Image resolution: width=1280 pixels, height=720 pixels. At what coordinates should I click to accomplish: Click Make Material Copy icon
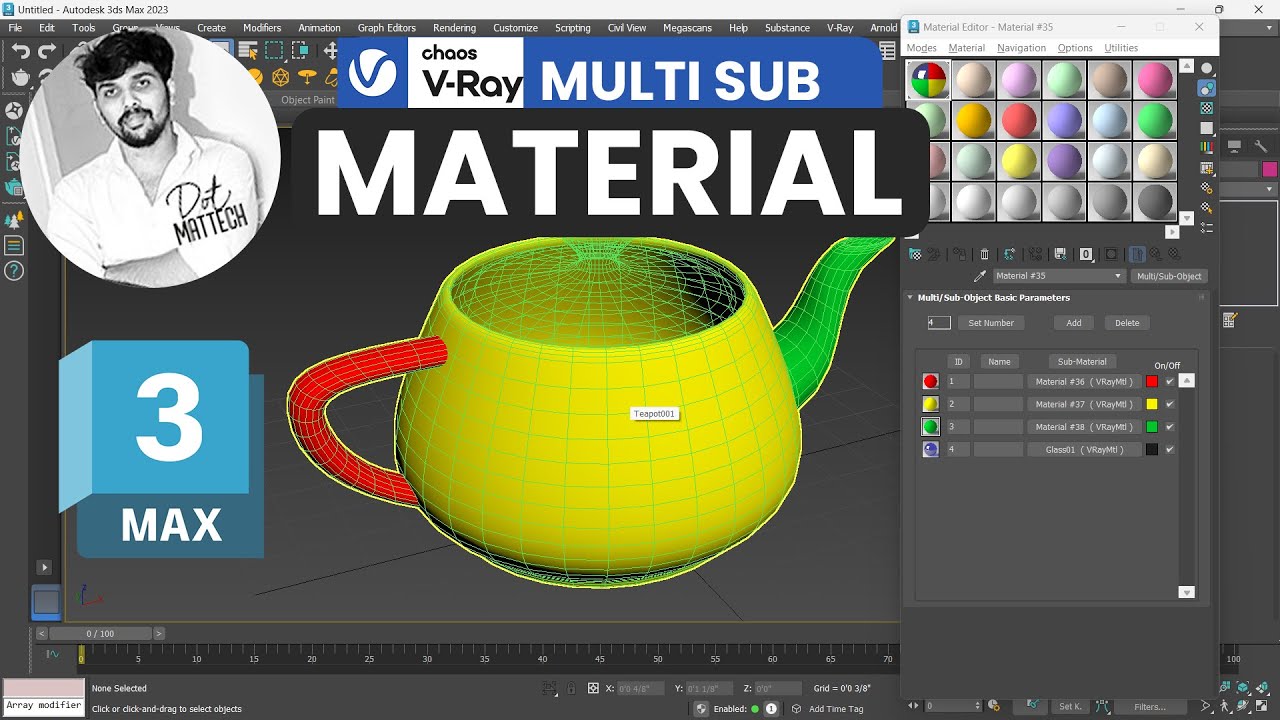click(1009, 254)
